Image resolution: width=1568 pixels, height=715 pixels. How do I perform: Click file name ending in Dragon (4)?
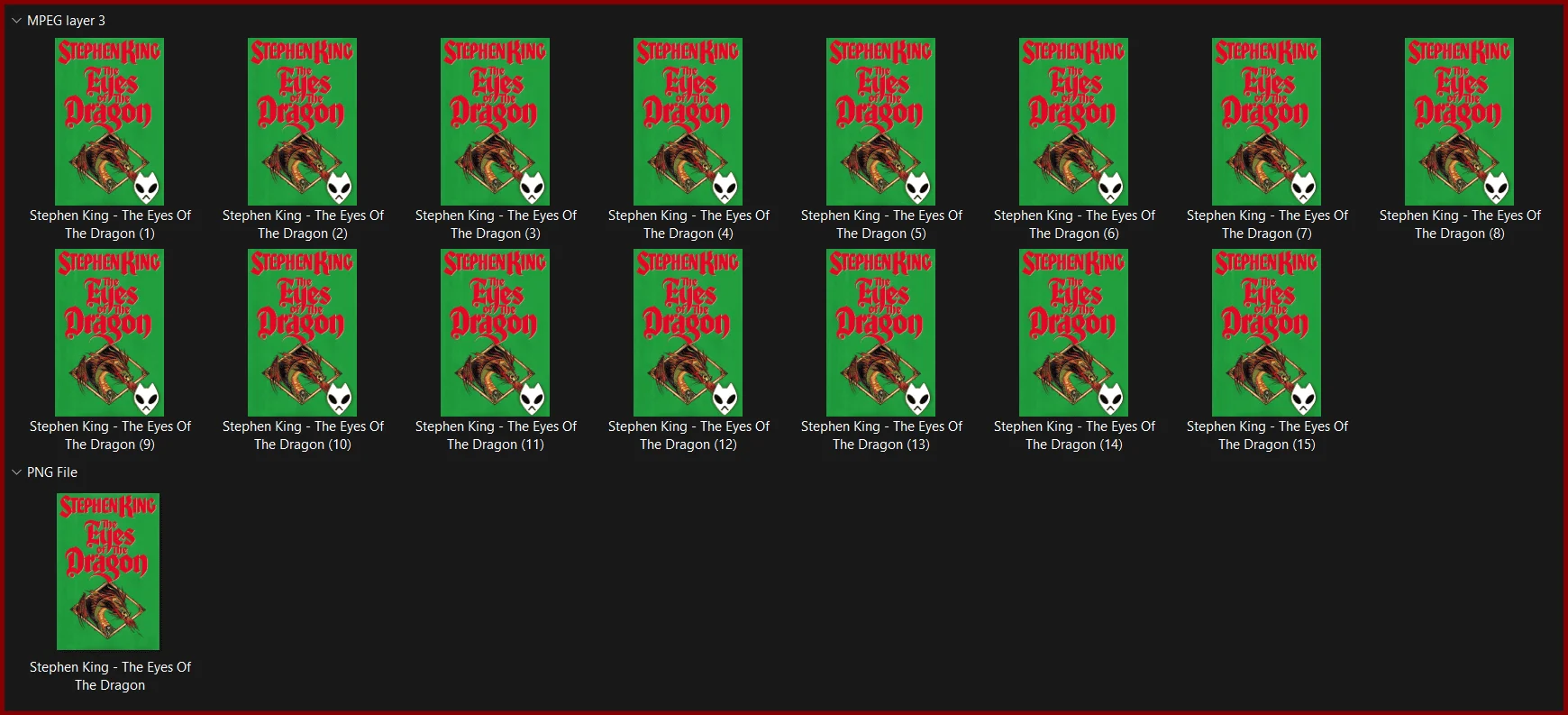[688, 225]
